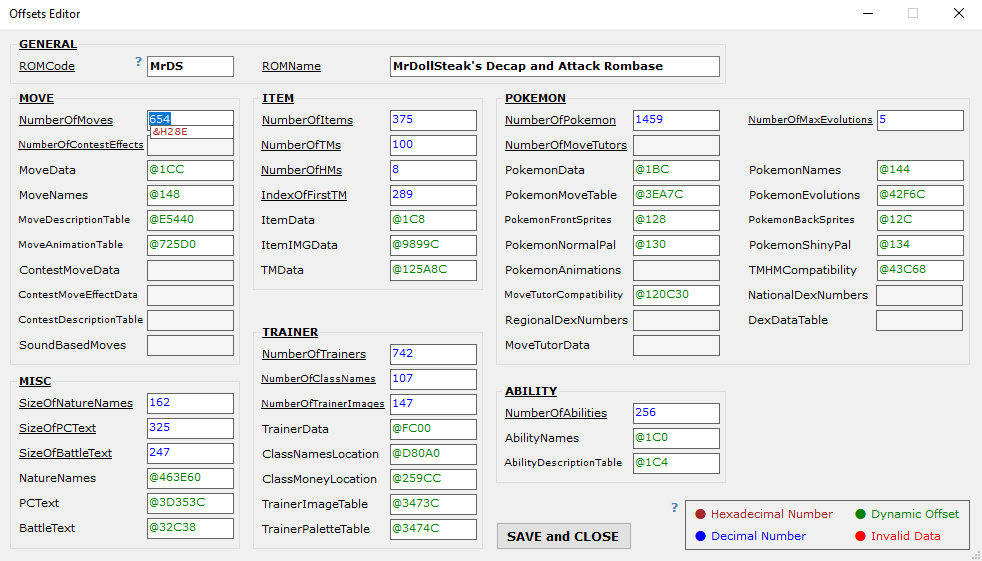Close the Offsets Editor window
Viewport: 982px width, 561px height.
click(x=958, y=14)
